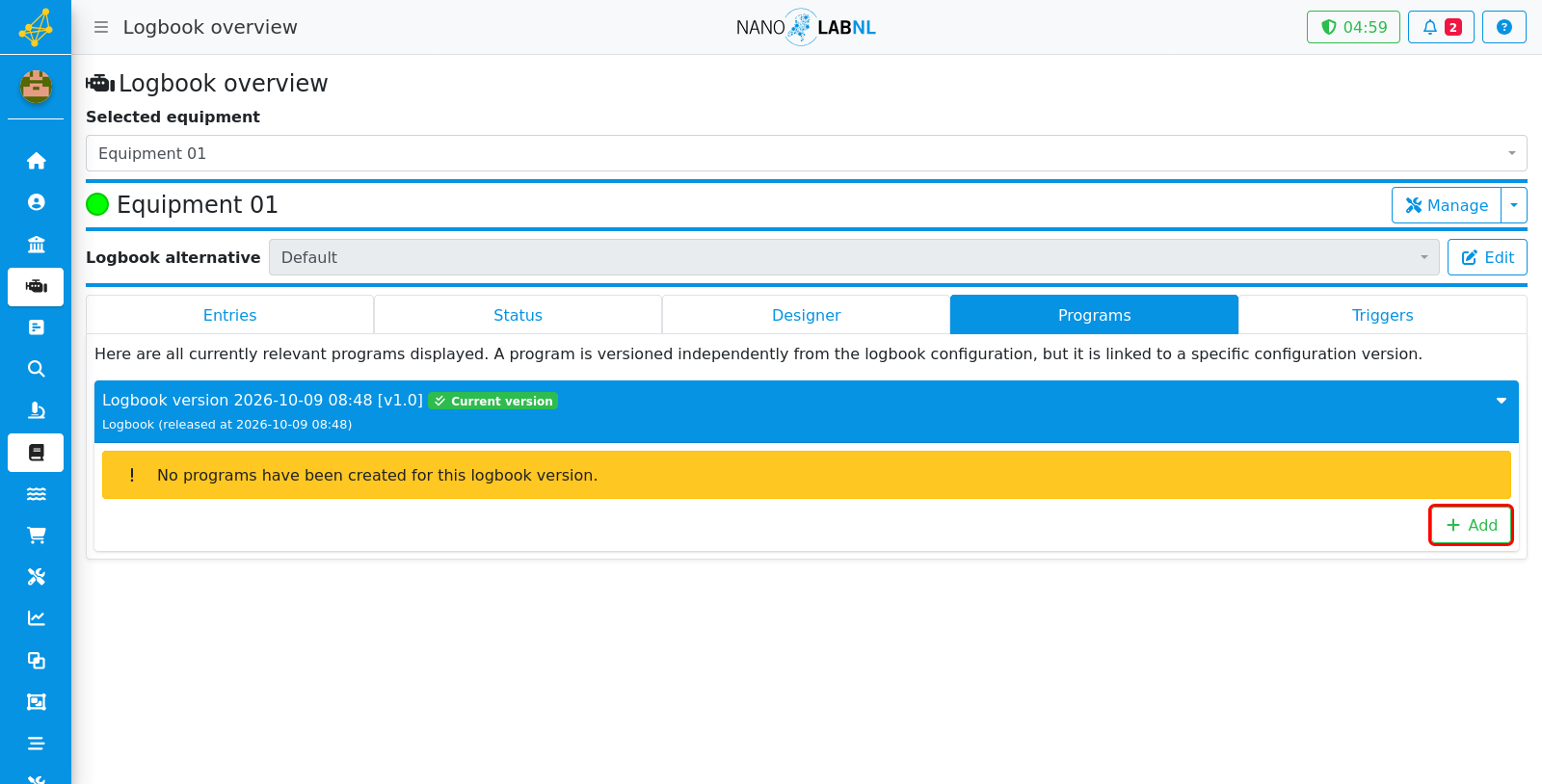Open the institution building sidebar icon

36,245
